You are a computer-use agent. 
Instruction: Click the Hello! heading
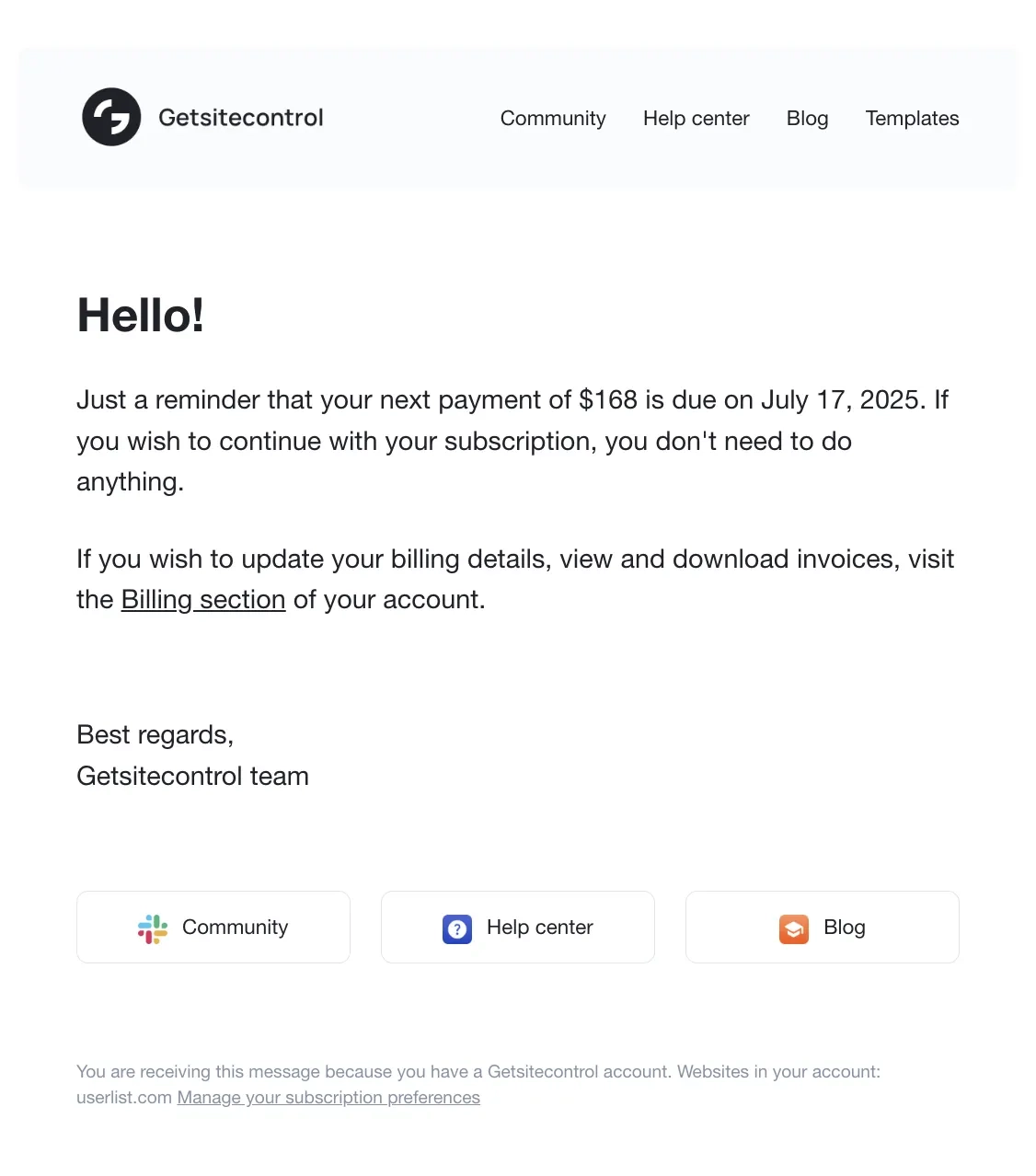pos(140,316)
